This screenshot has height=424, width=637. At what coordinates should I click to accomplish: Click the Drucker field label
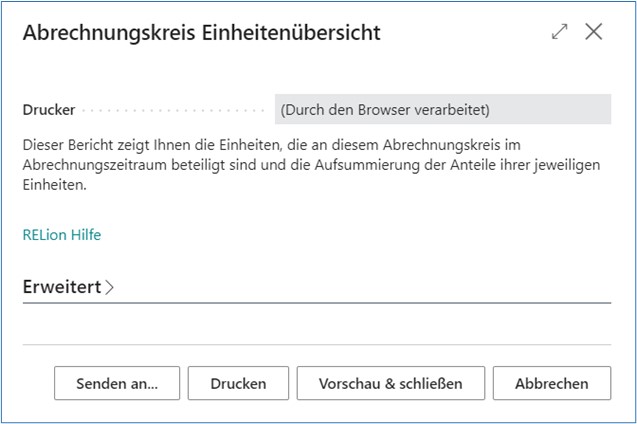point(48,110)
